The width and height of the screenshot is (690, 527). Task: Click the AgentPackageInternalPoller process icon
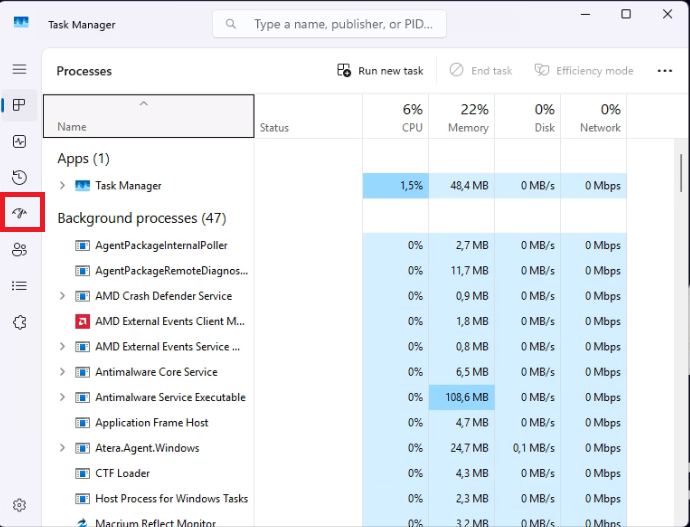(82, 245)
